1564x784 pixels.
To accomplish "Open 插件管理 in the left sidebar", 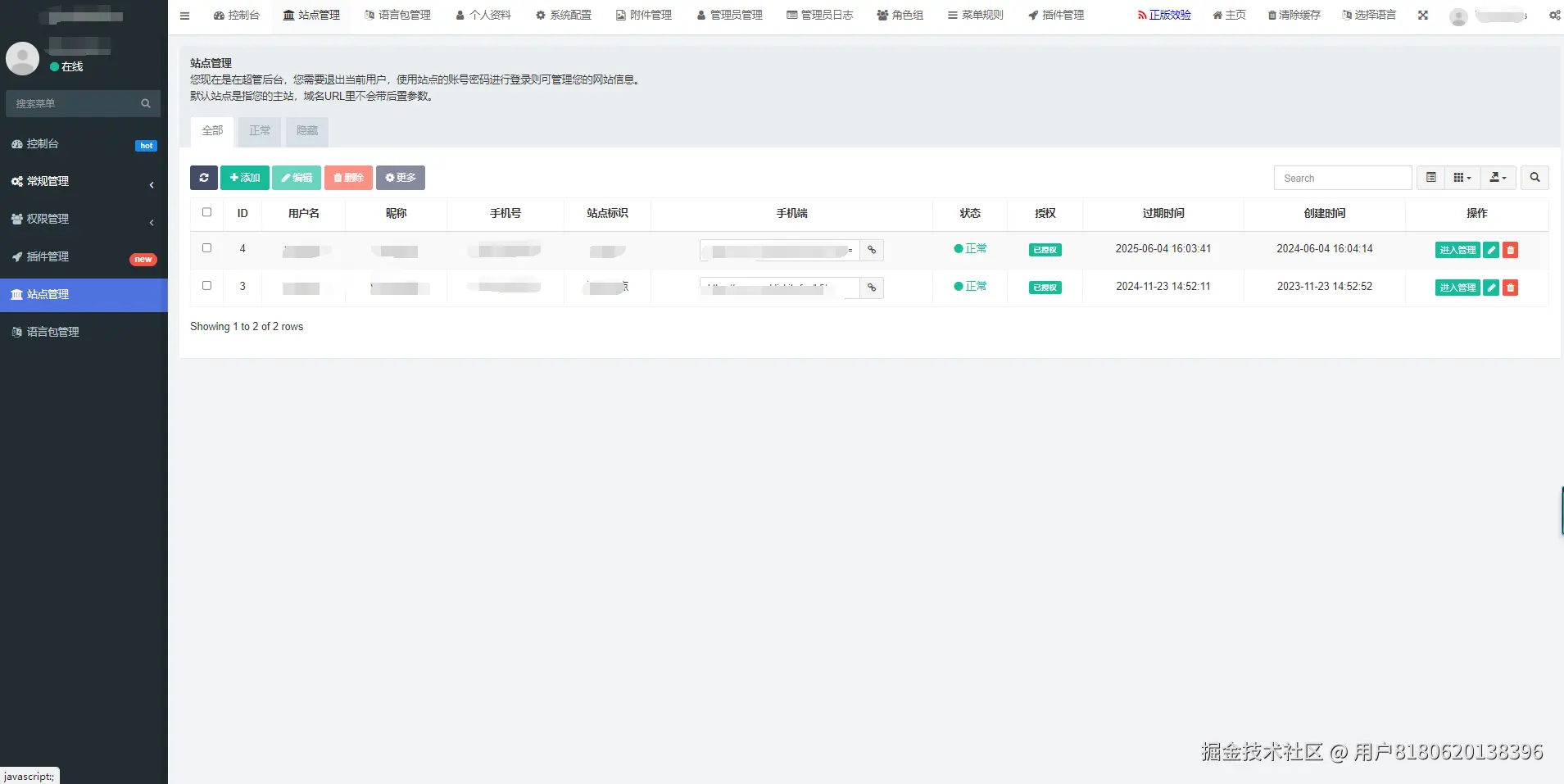I will click(84, 257).
